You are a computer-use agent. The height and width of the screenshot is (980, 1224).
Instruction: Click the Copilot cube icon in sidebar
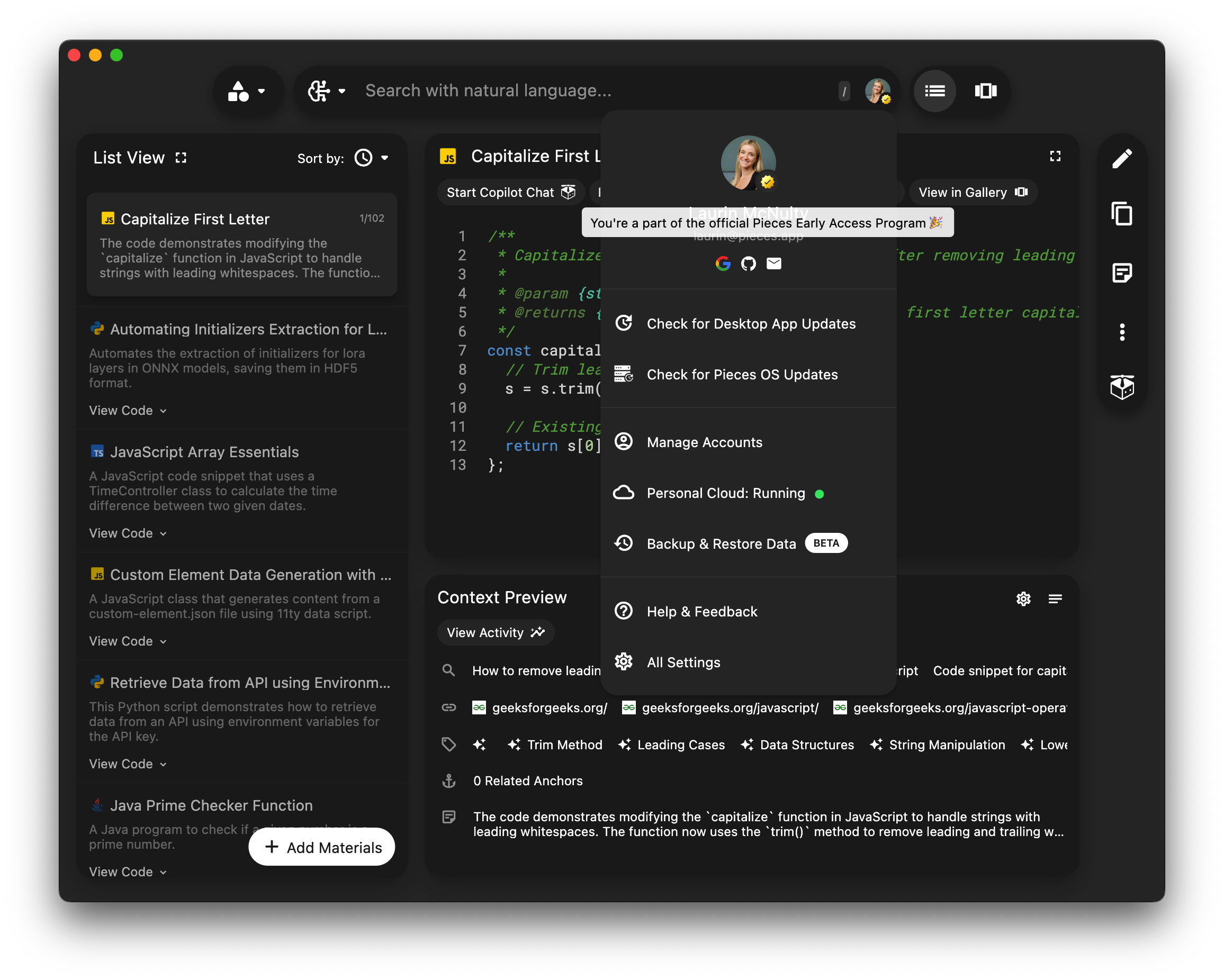pyautogui.click(x=1121, y=387)
